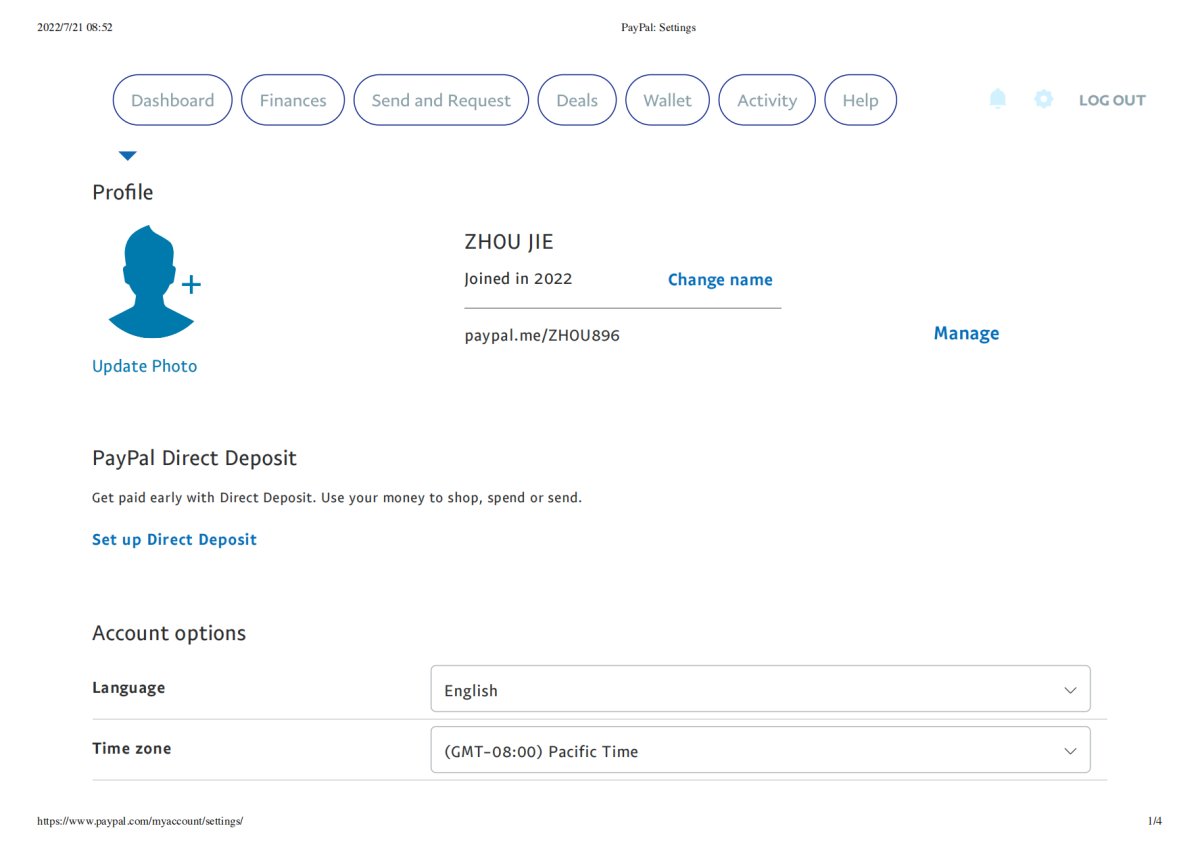
Task: Expand the Language dropdown set to English
Action: point(760,690)
